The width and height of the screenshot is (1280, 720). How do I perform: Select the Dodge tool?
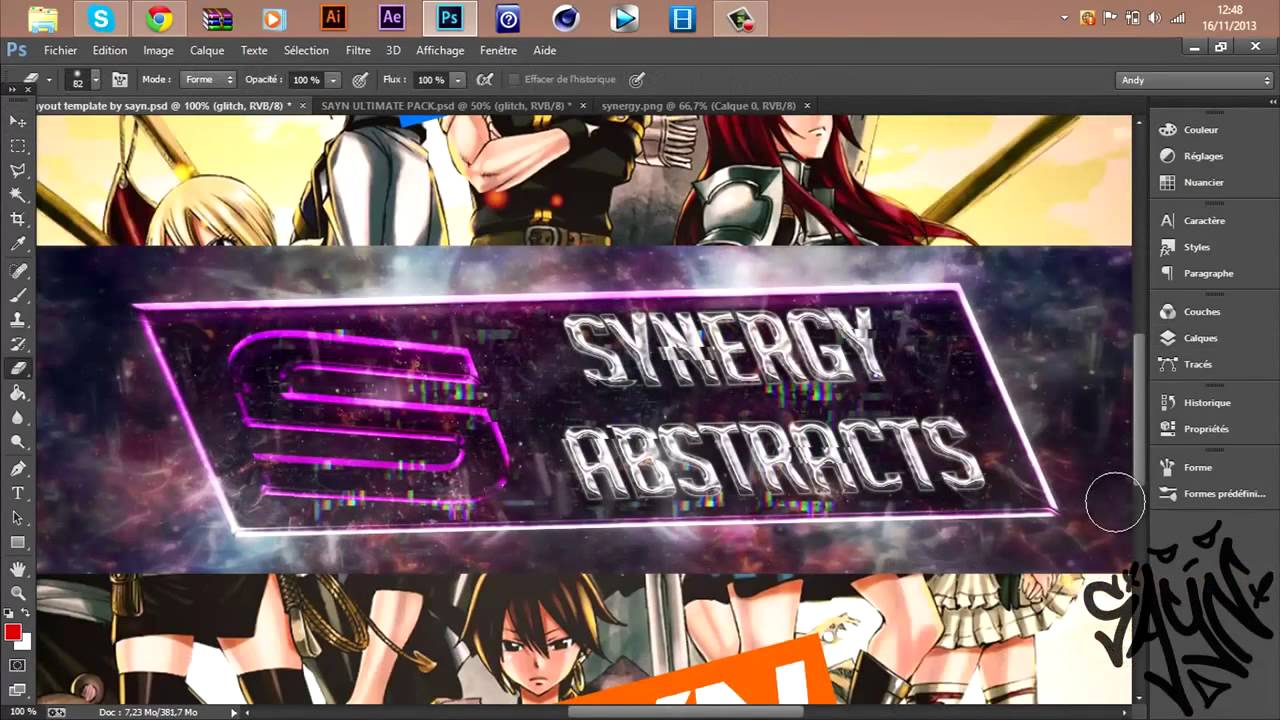click(x=18, y=443)
